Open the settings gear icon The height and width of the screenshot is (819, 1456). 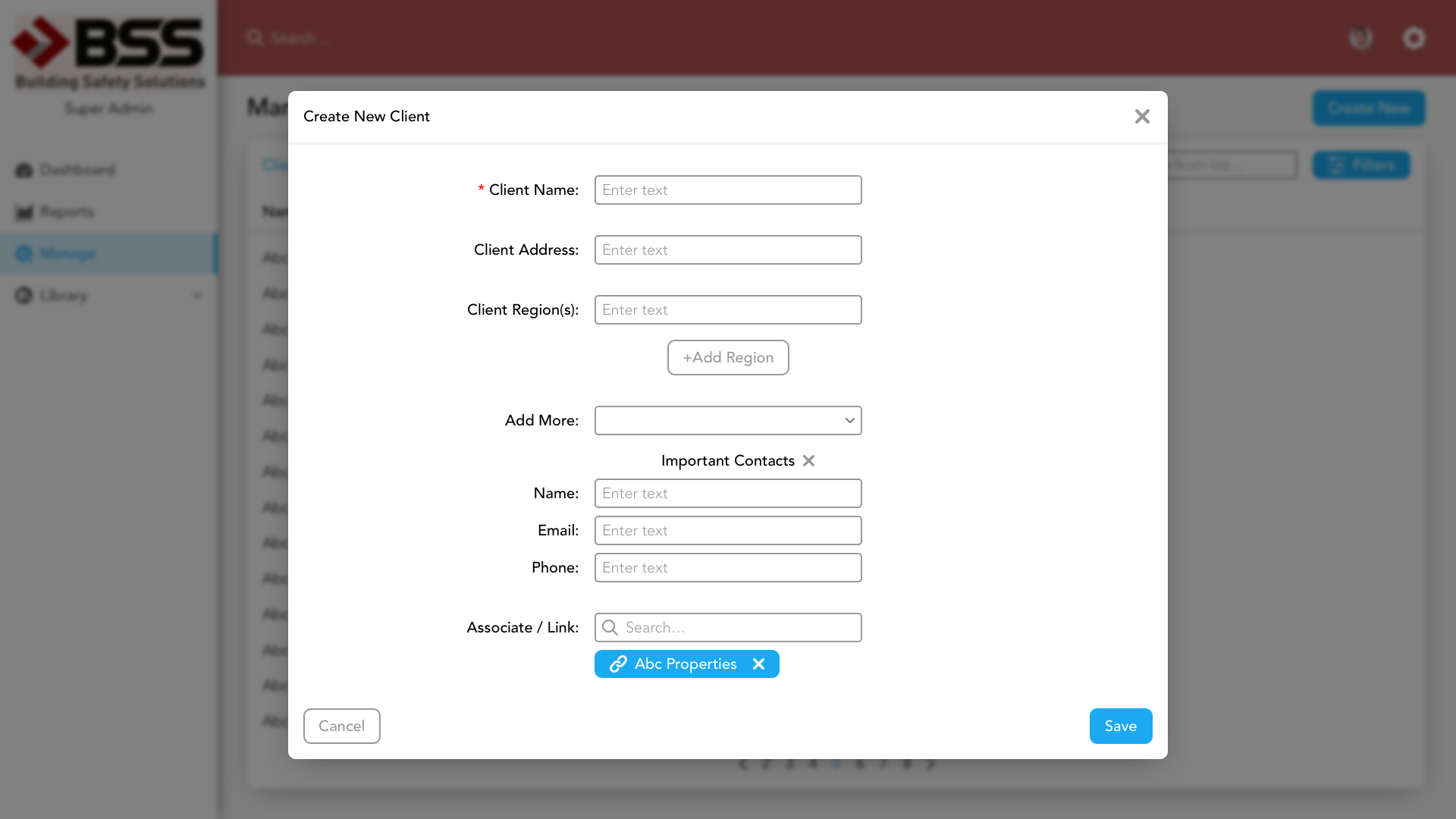(1414, 38)
